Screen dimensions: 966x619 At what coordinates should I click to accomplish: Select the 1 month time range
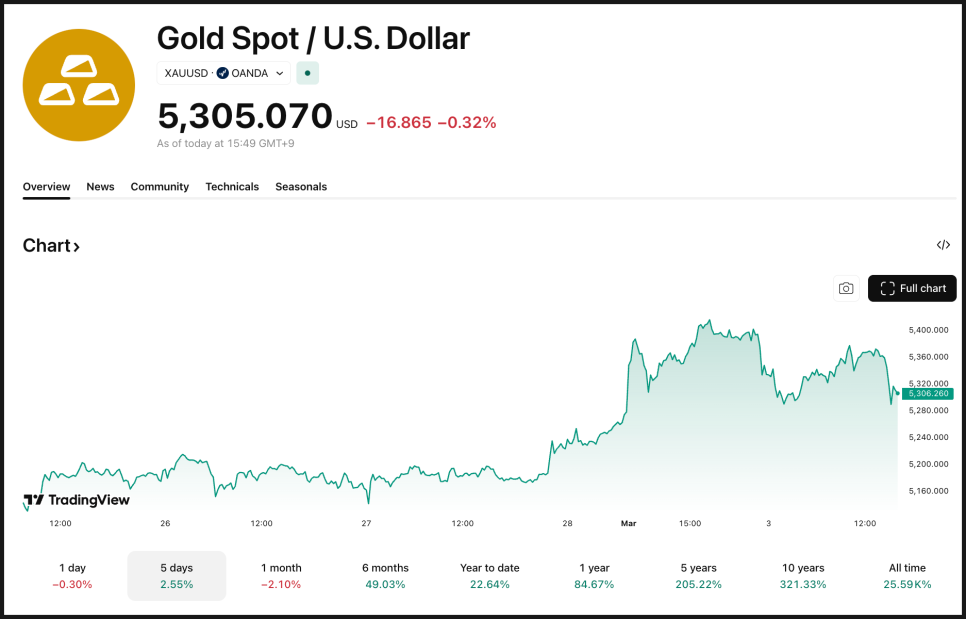pos(281,575)
